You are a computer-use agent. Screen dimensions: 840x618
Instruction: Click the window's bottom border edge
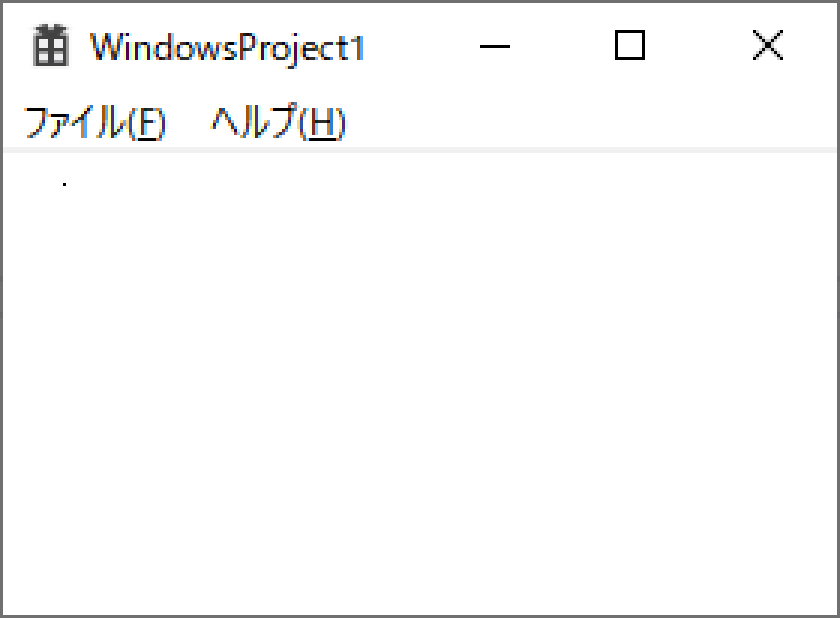tap(420, 616)
